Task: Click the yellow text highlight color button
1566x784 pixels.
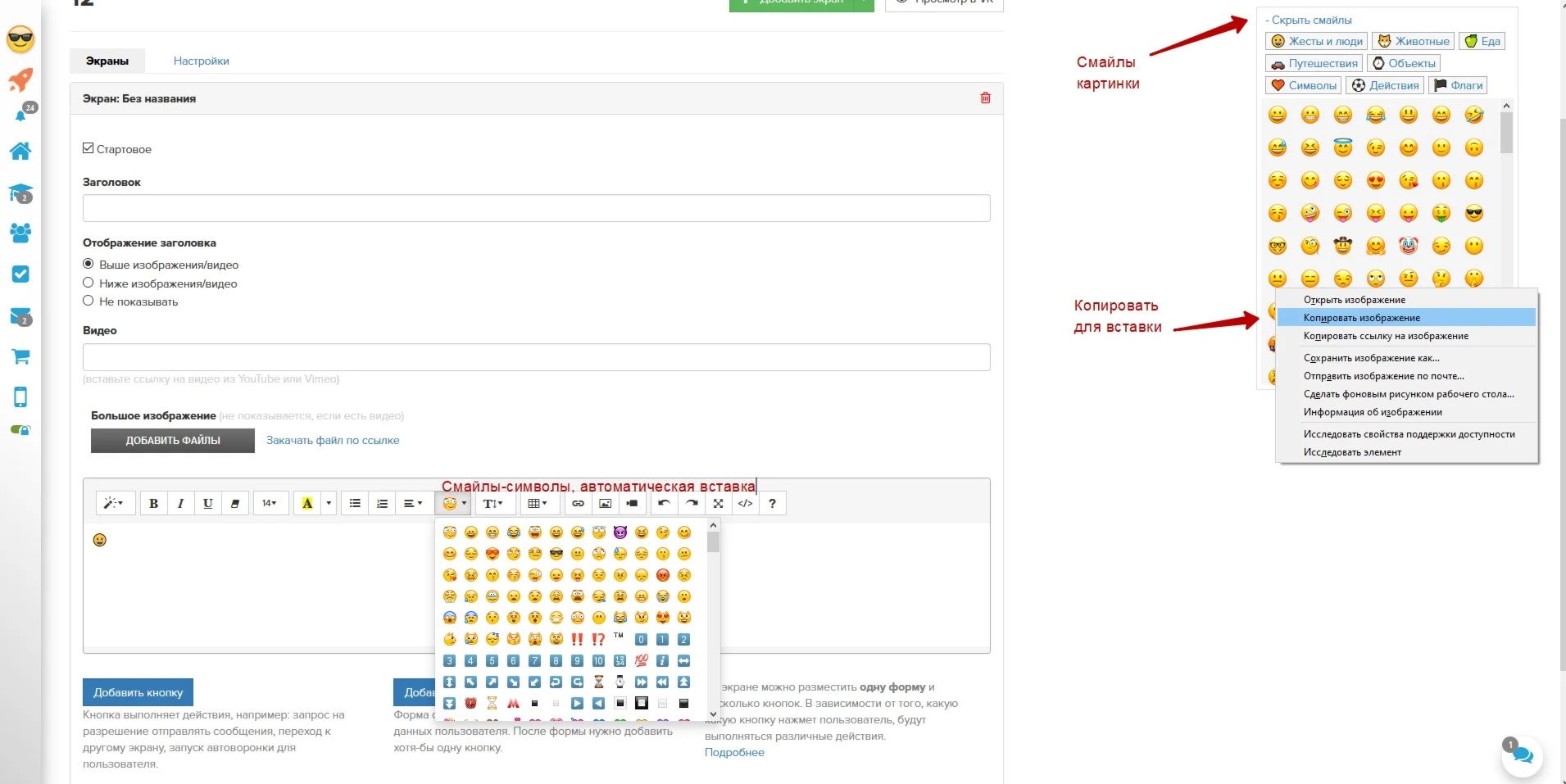Action: (307, 503)
